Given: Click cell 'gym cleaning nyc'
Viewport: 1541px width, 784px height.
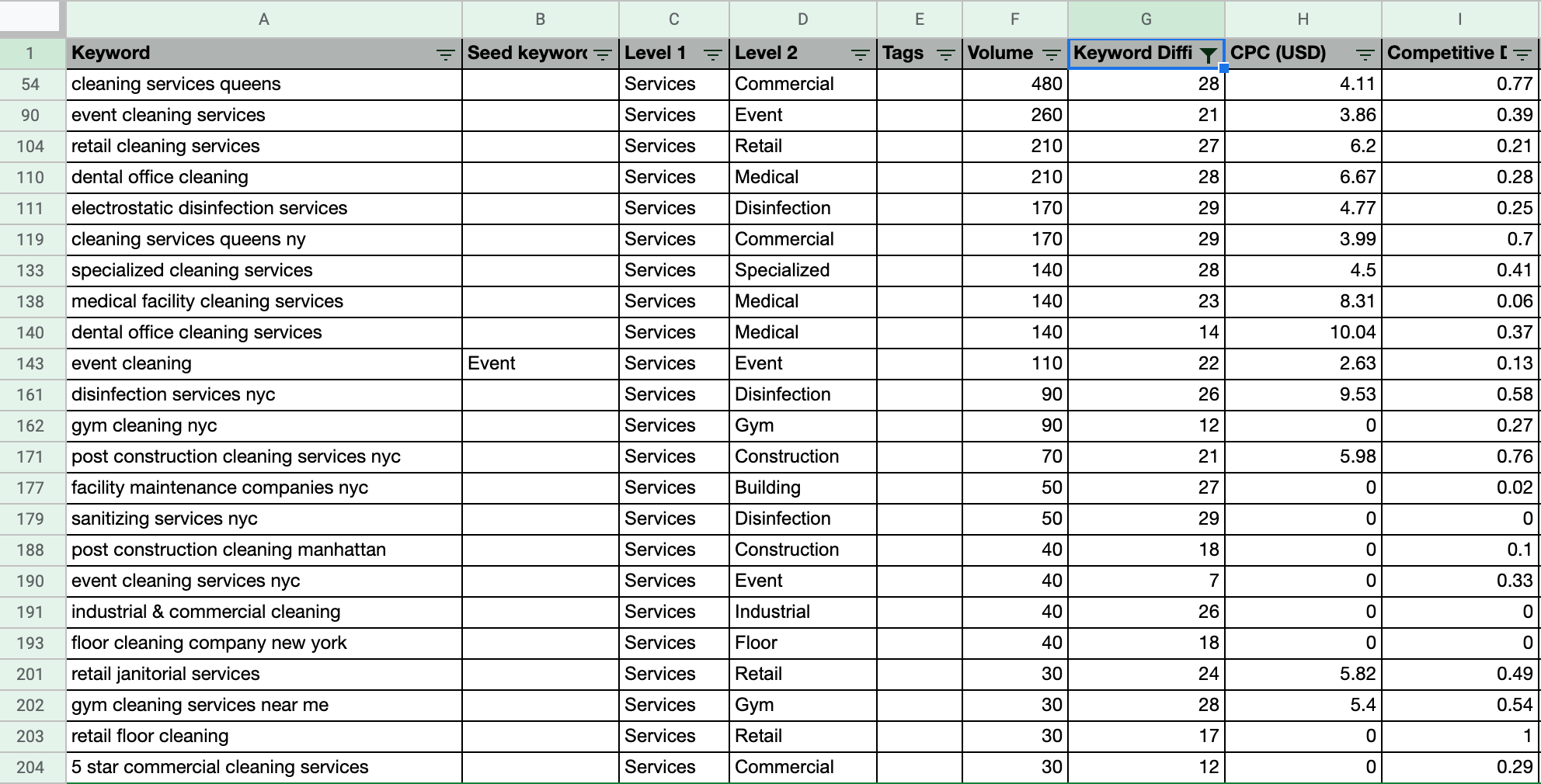Looking at the screenshot, I should [x=264, y=426].
